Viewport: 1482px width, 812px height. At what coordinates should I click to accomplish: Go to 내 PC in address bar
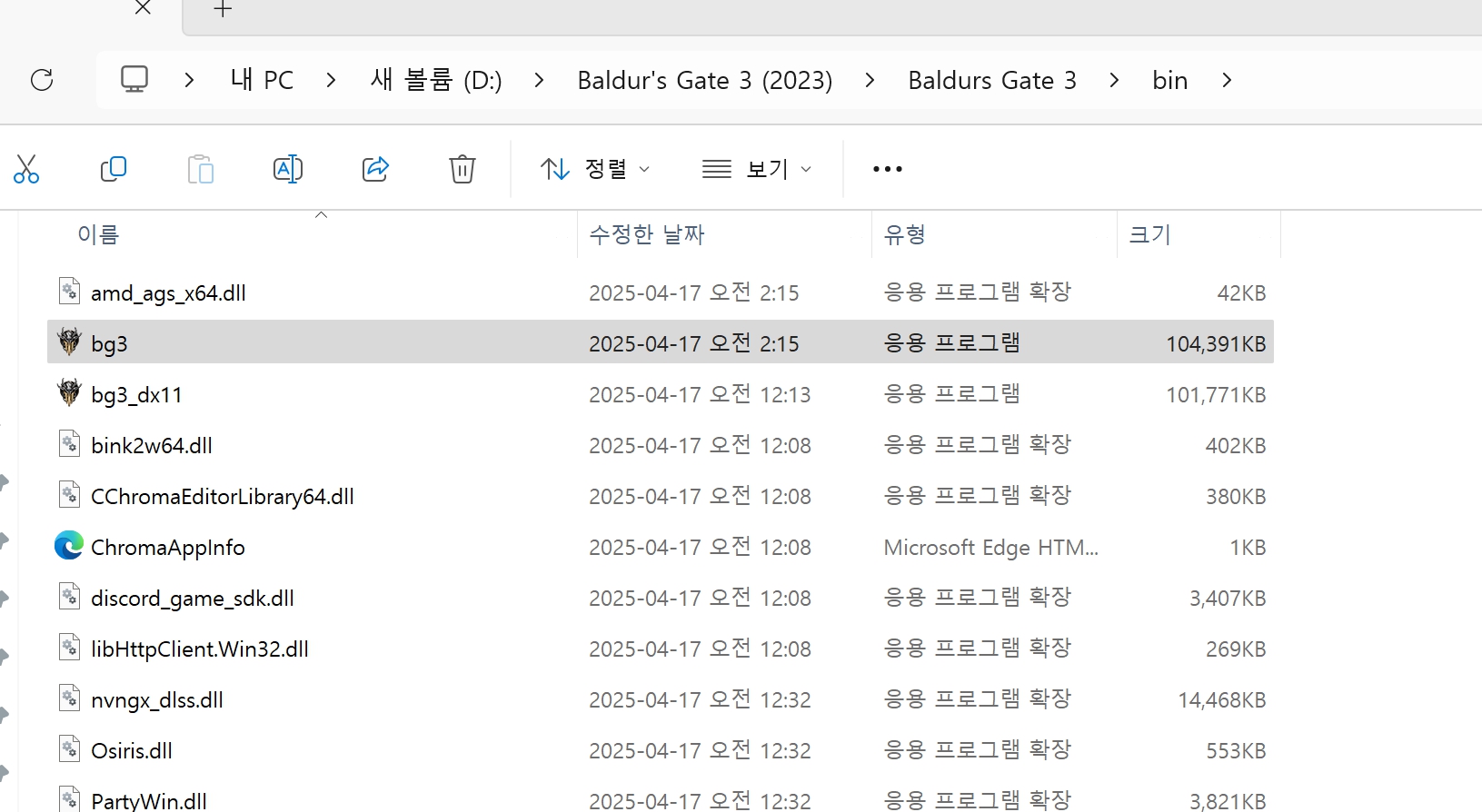pos(262,80)
